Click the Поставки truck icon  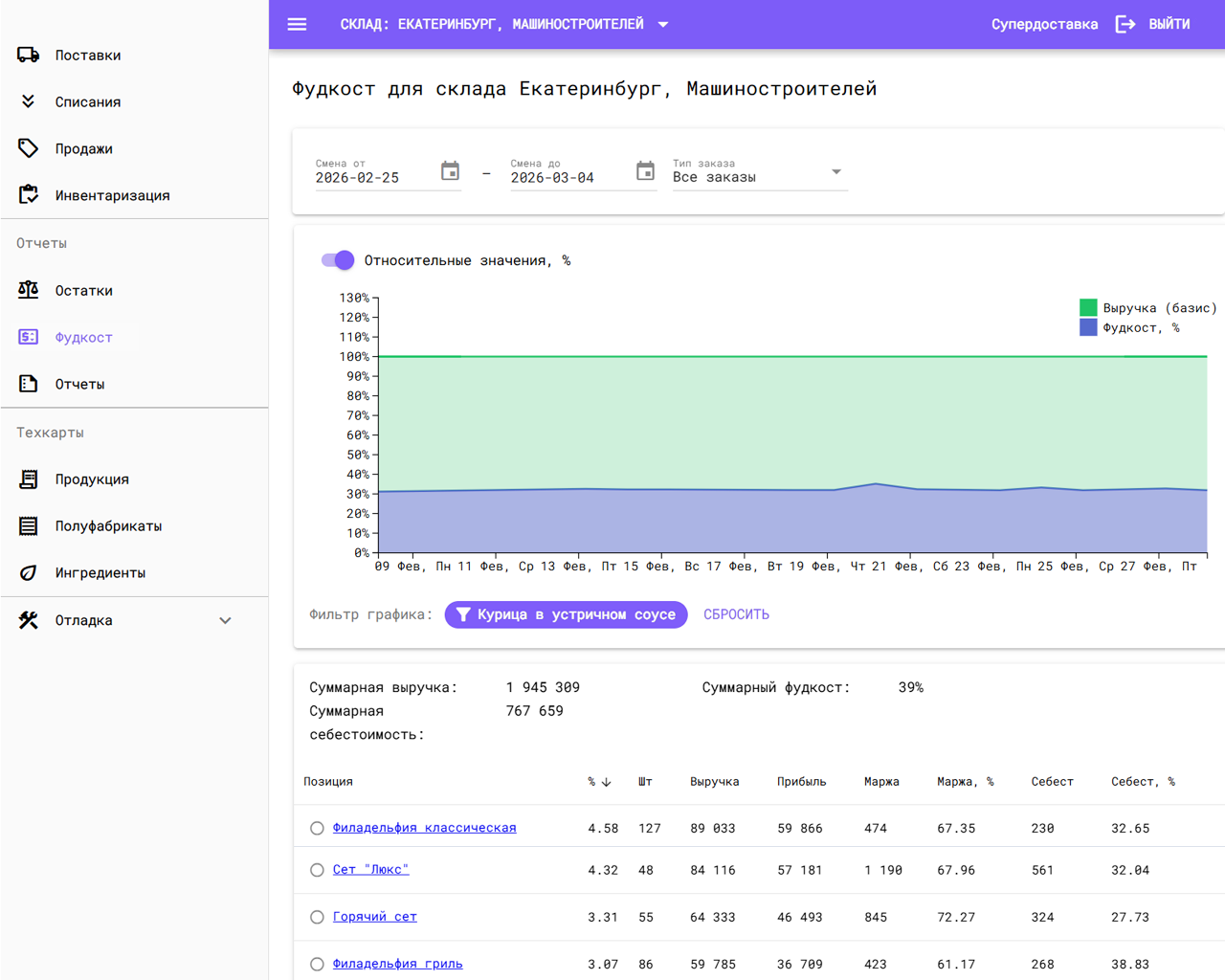[29, 56]
